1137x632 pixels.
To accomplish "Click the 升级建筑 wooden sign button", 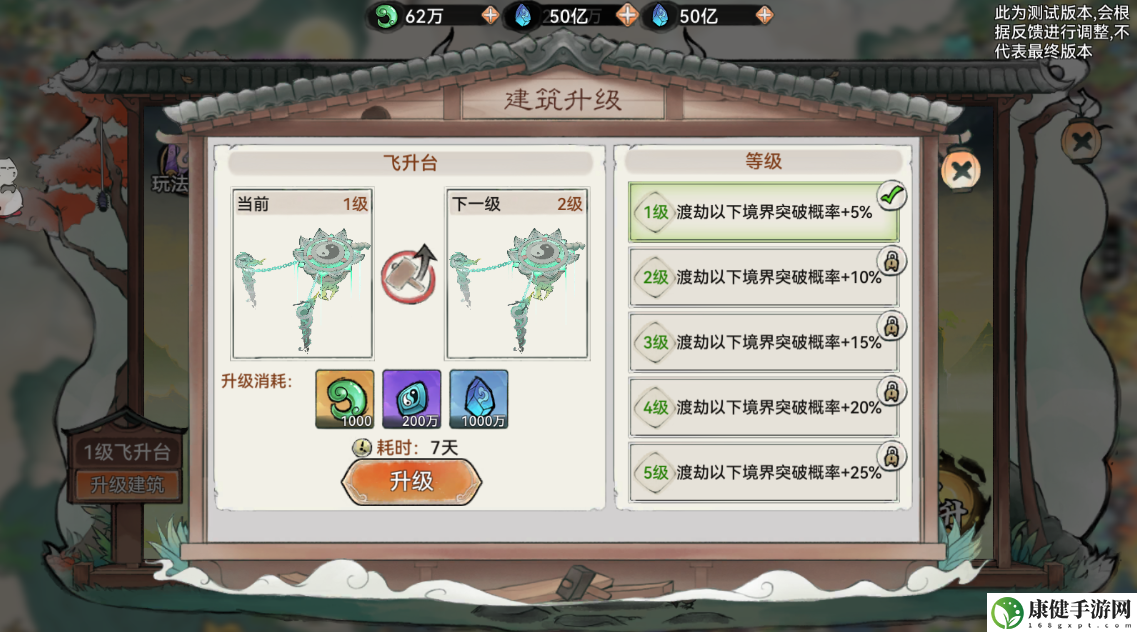I will pos(127,485).
